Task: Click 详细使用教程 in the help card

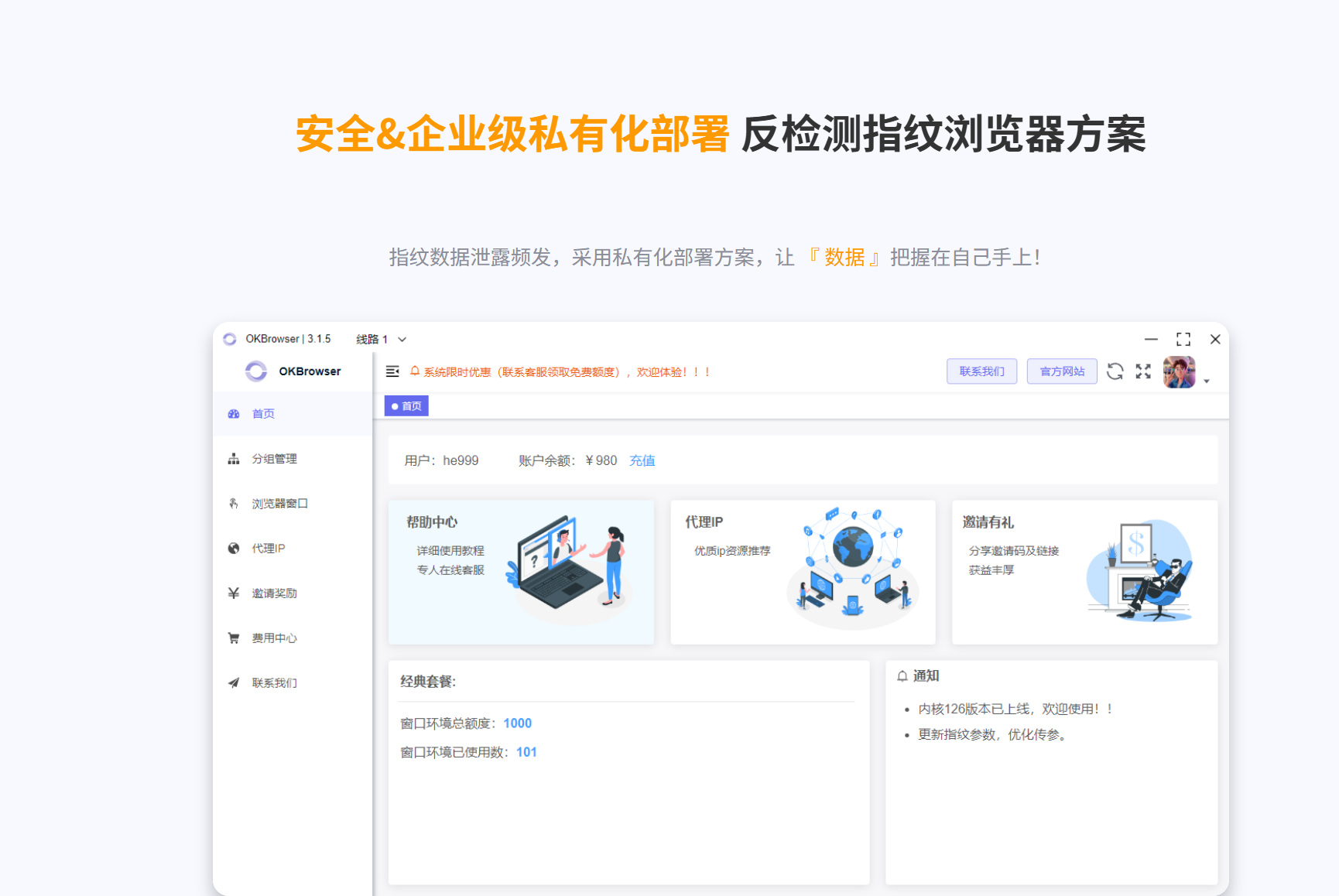Action: pyautogui.click(x=450, y=551)
